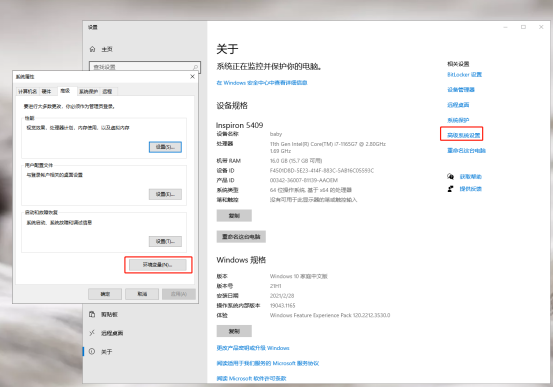Open the 提供反馈 link

click(471, 189)
